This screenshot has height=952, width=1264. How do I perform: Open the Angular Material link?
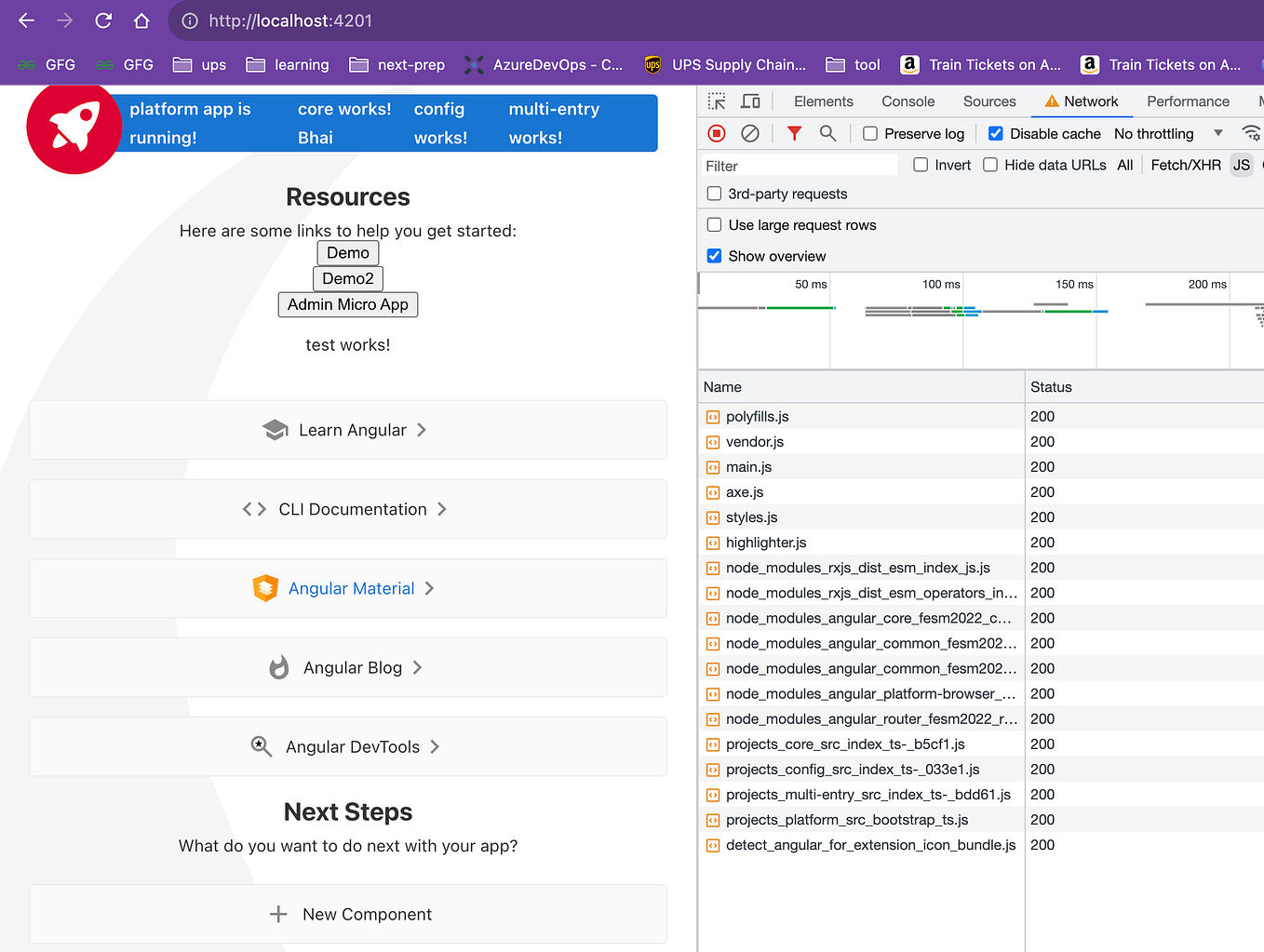pos(352,588)
